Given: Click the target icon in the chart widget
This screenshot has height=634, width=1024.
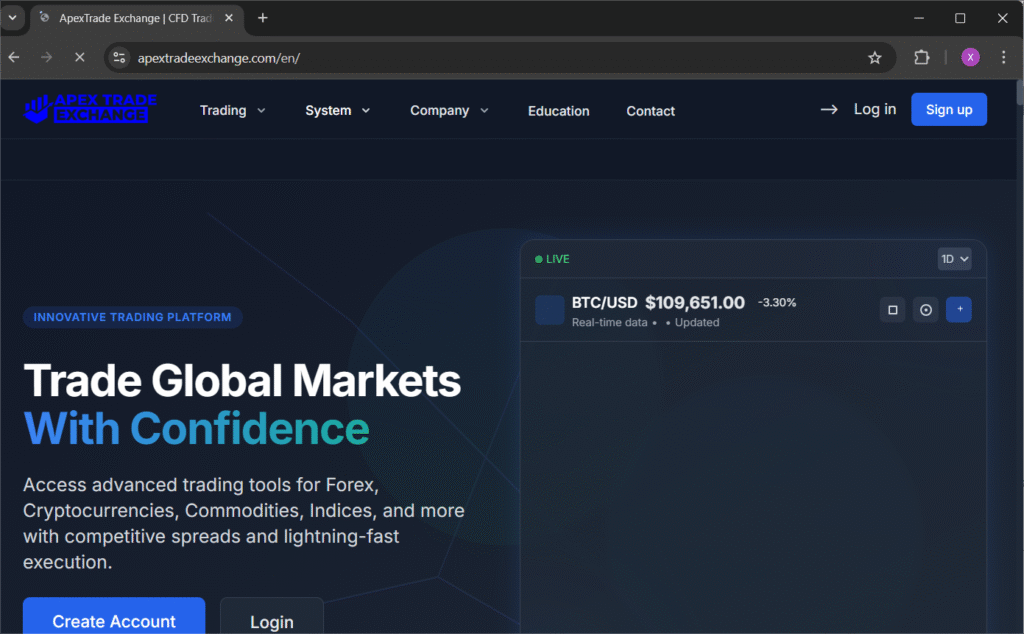Looking at the screenshot, I should pyautogui.click(x=925, y=310).
